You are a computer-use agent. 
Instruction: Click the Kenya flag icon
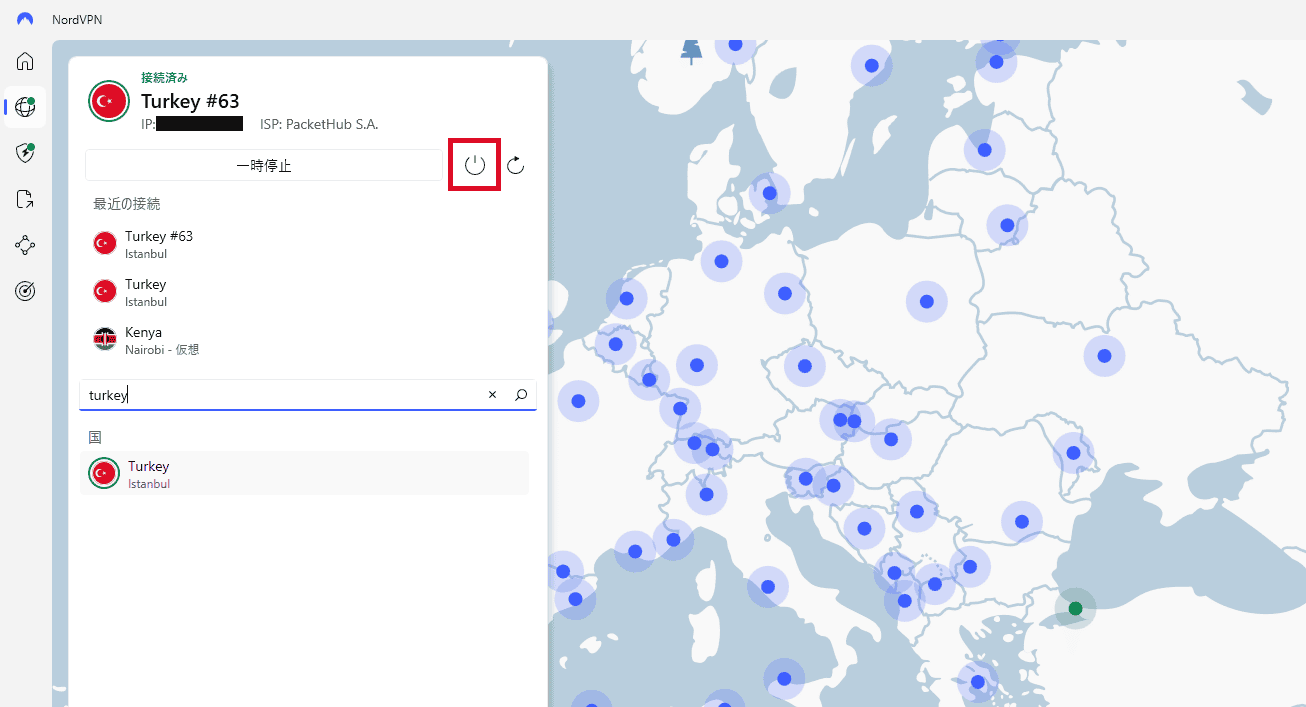pos(104,339)
